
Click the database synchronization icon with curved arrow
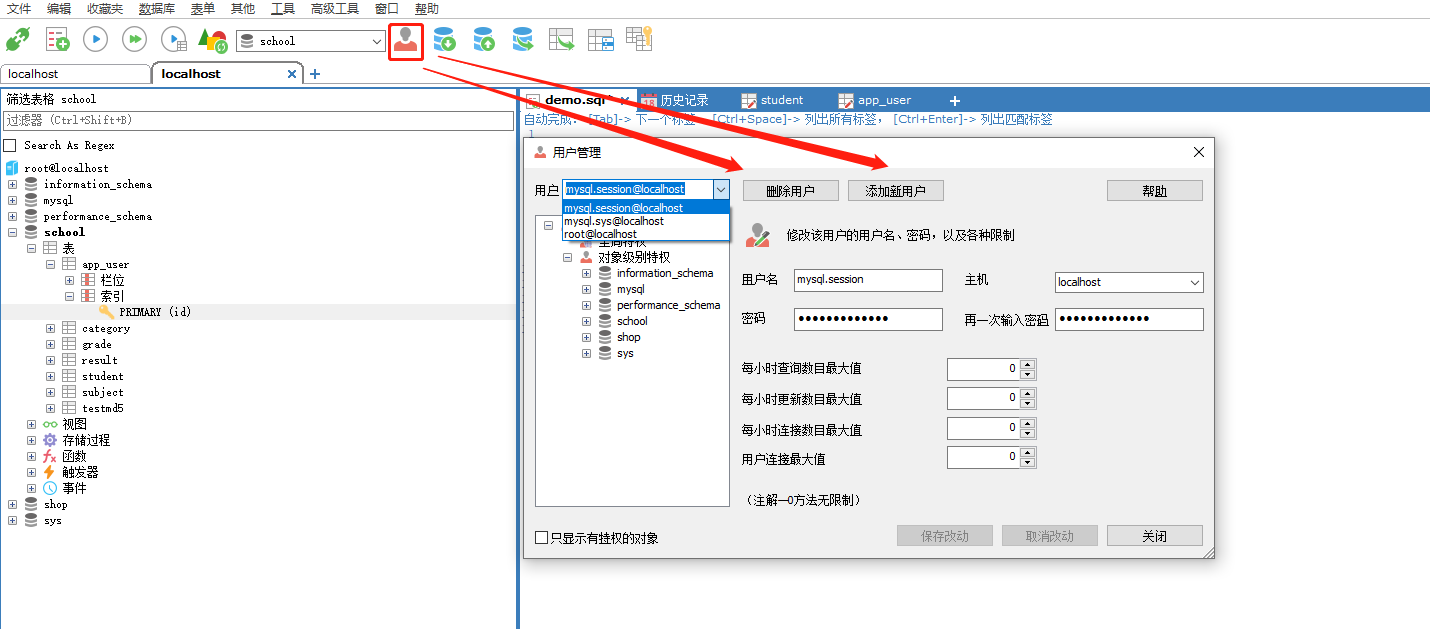click(522, 40)
